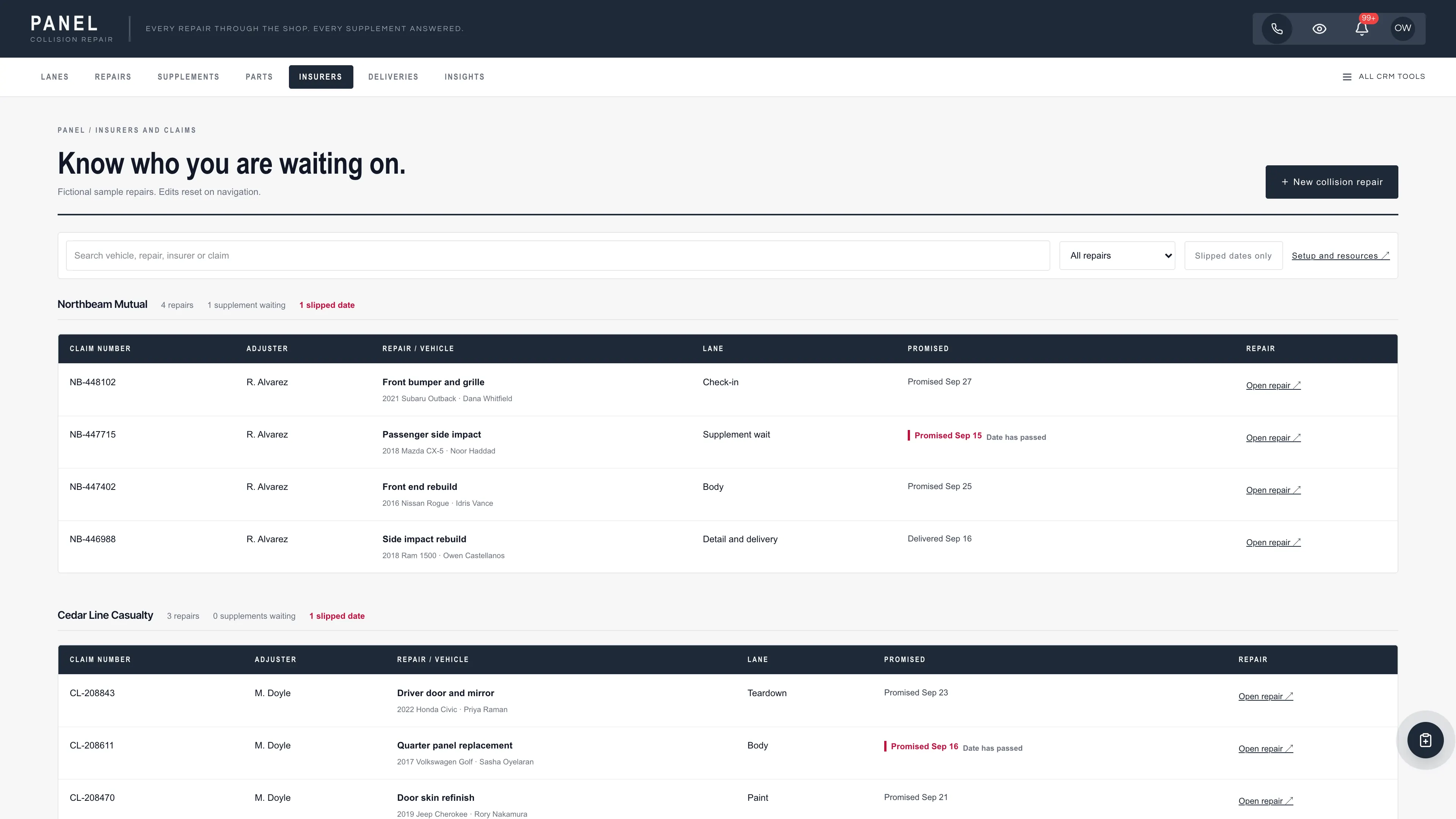
Task: Click the PANEL Collision Repair logo
Action: [72, 28]
